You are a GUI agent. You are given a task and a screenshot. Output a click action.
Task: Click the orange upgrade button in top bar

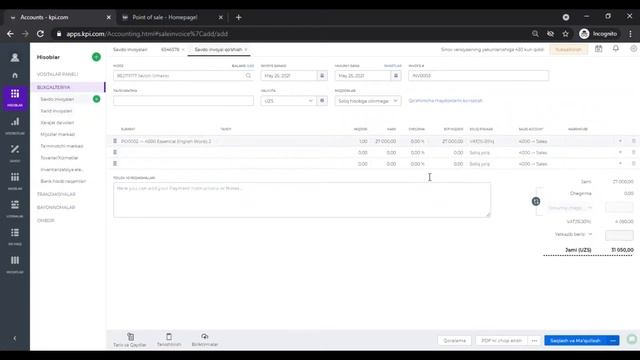[x=569, y=49]
